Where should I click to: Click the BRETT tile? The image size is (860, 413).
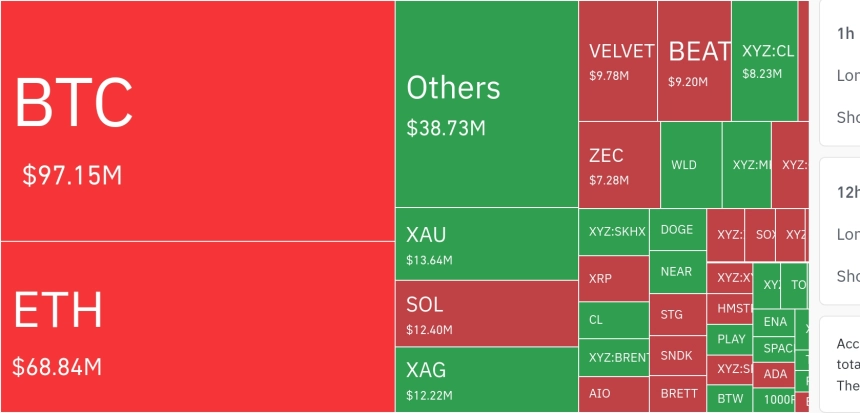click(x=678, y=394)
